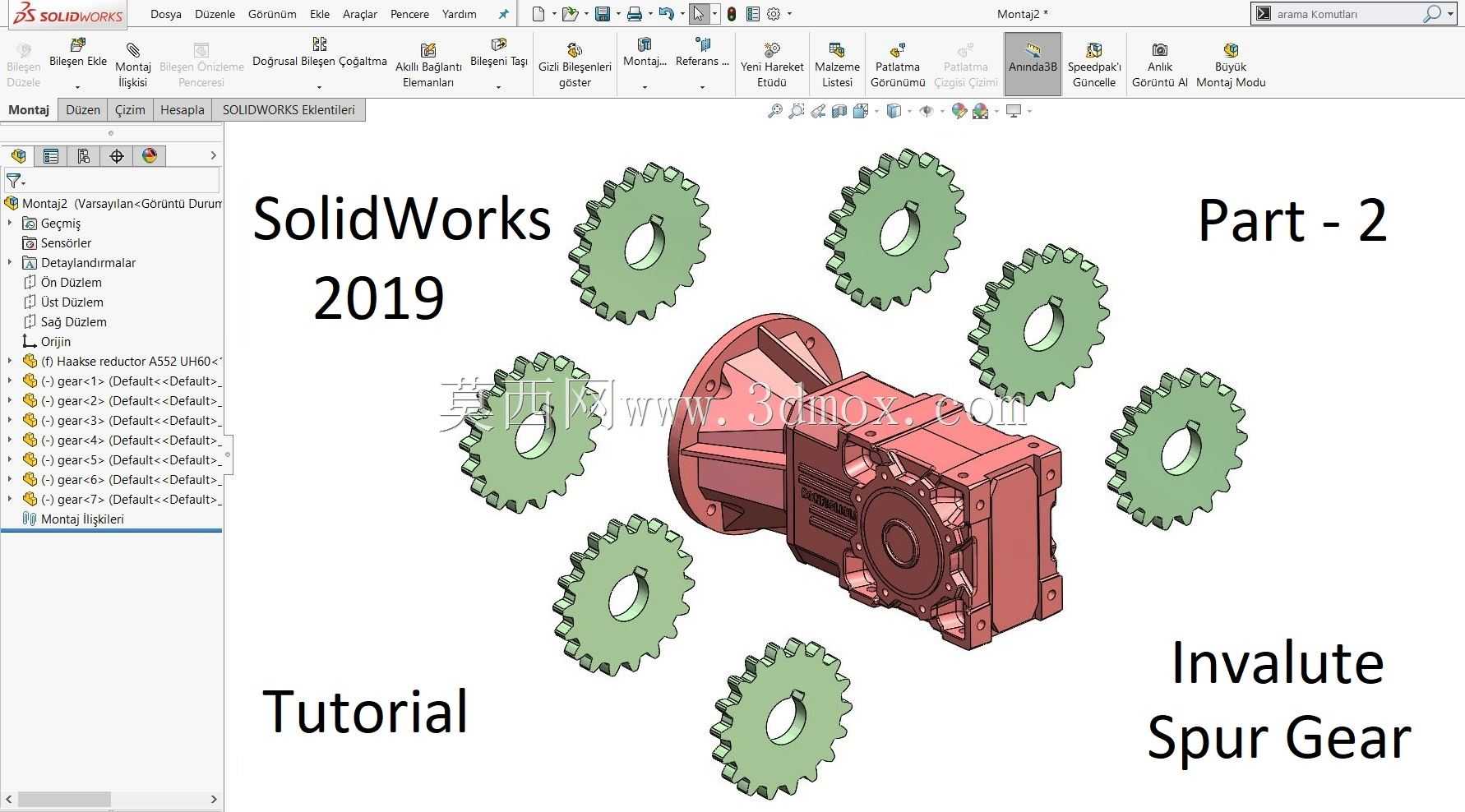Click the Previous View icon in the heads-up toolbar

click(x=818, y=111)
